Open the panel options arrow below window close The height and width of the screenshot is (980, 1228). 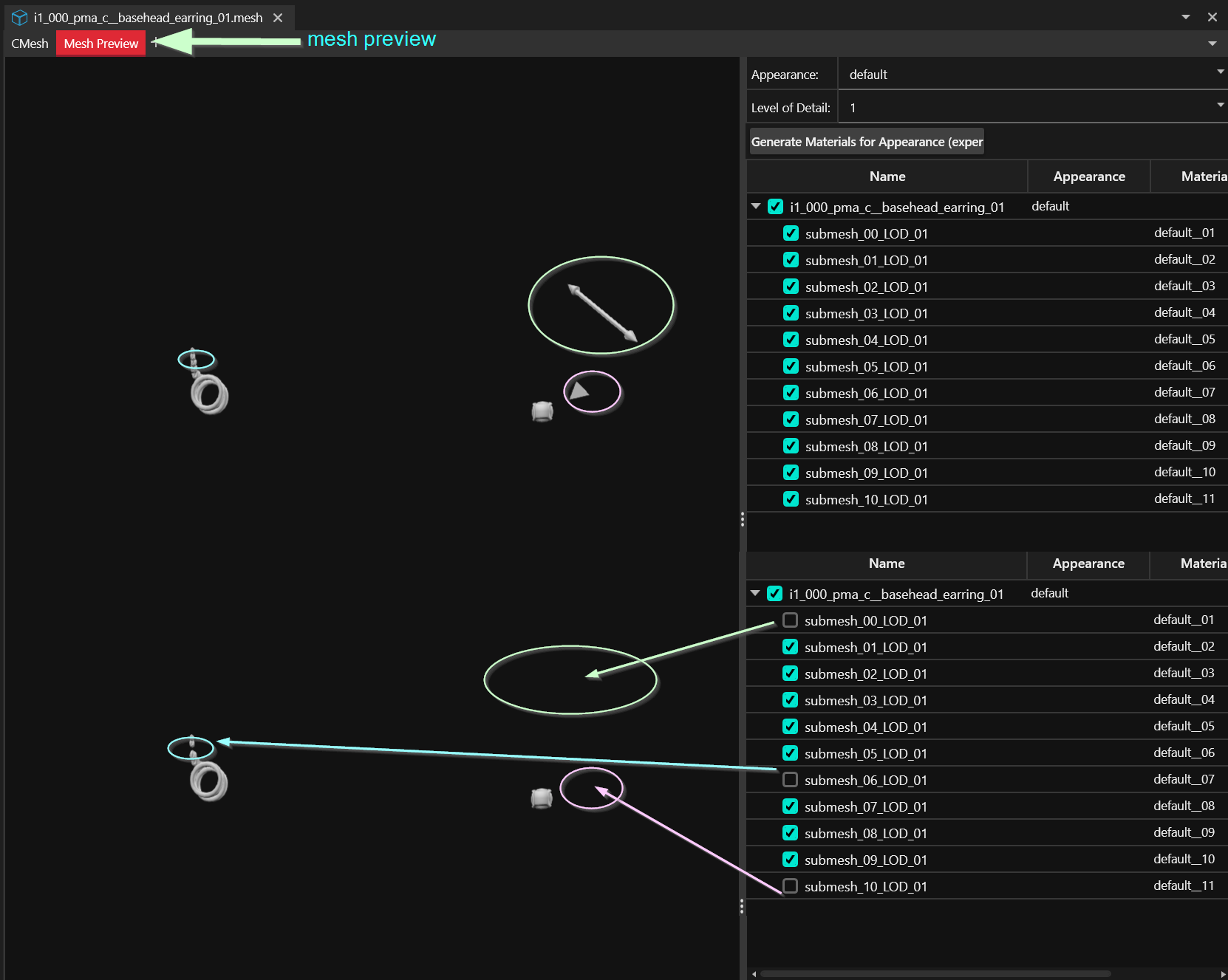[1212, 44]
